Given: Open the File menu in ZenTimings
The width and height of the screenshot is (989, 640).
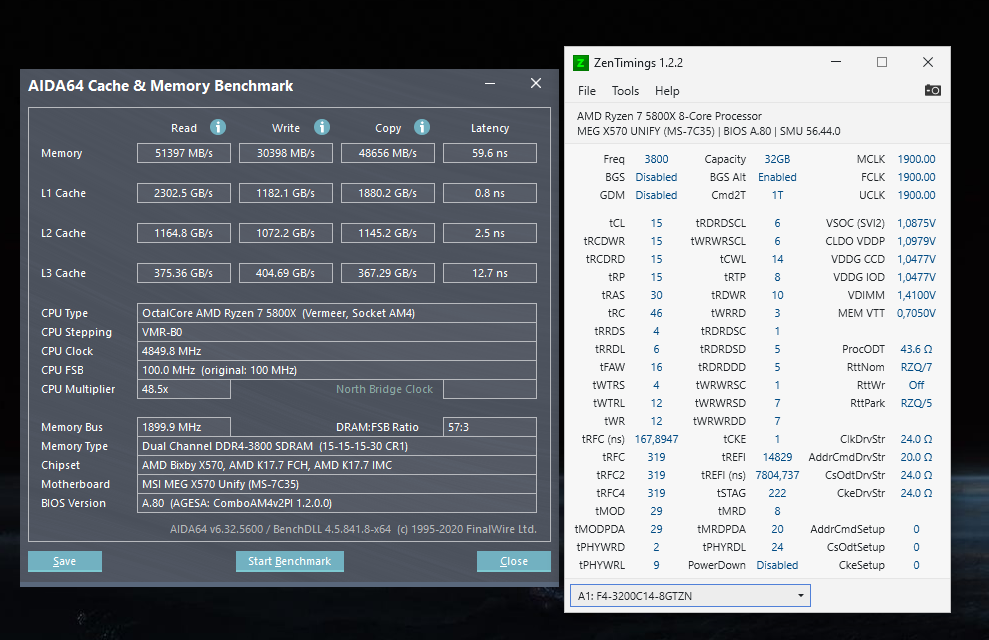Looking at the screenshot, I should tap(587, 91).
